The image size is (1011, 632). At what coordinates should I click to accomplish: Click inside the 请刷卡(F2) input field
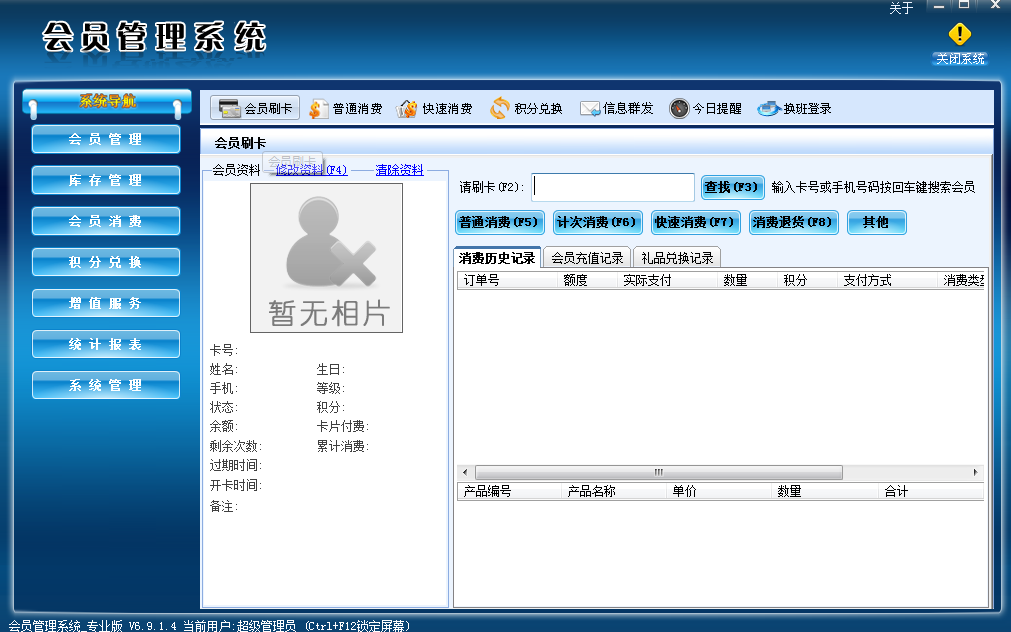pyautogui.click(x=612, y=187)
